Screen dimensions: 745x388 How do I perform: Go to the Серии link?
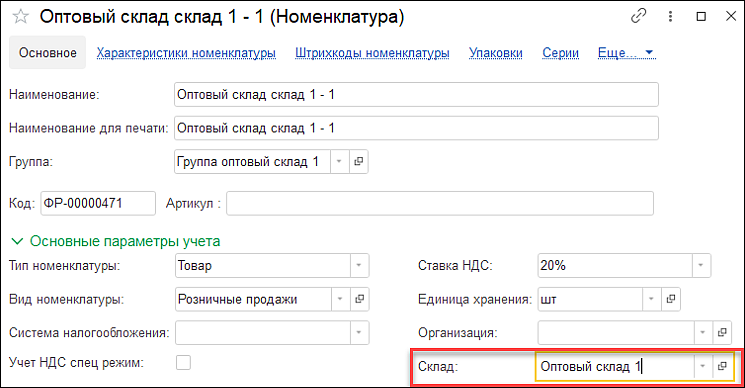[561, 53]
